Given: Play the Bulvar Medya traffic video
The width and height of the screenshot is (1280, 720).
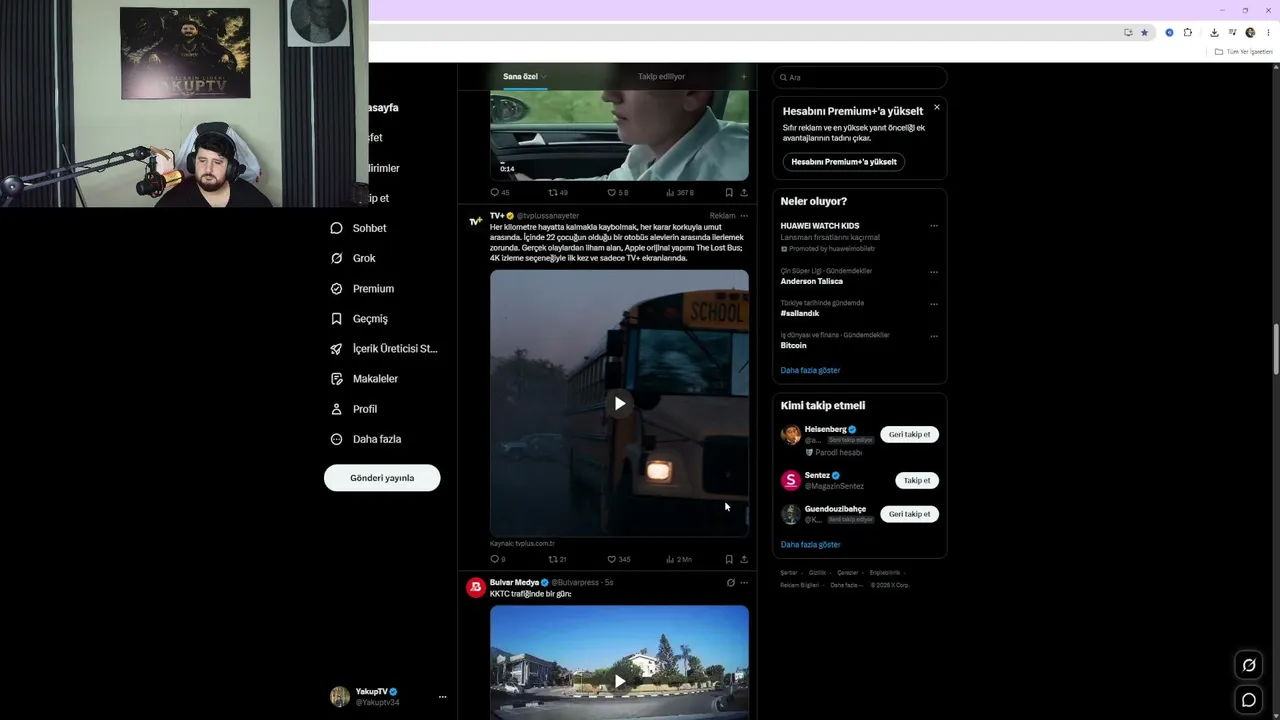Looking at the screenshot, I should (x=620, y=681).
